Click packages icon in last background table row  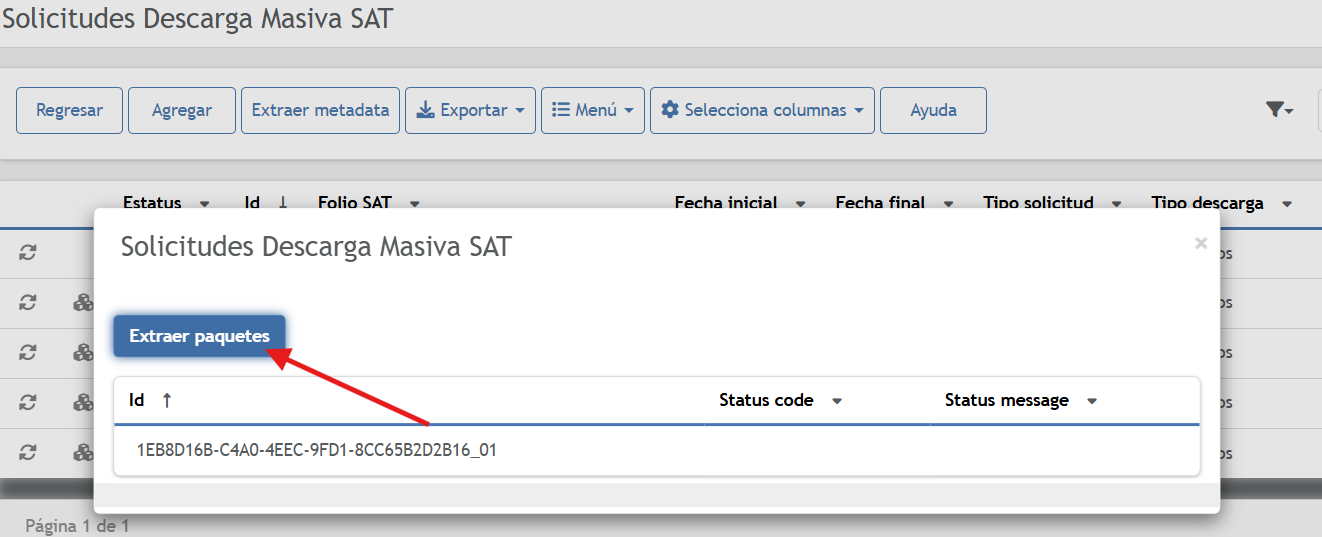tap(83, 453)
